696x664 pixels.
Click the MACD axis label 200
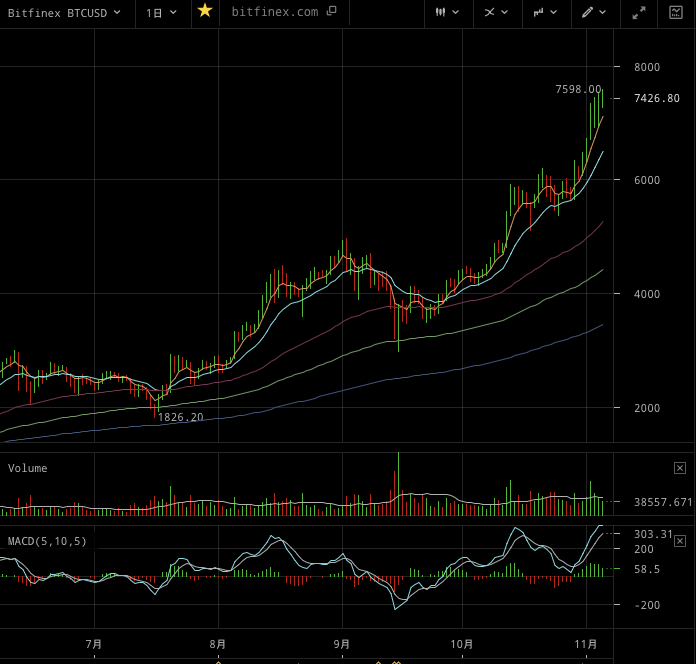644,549
